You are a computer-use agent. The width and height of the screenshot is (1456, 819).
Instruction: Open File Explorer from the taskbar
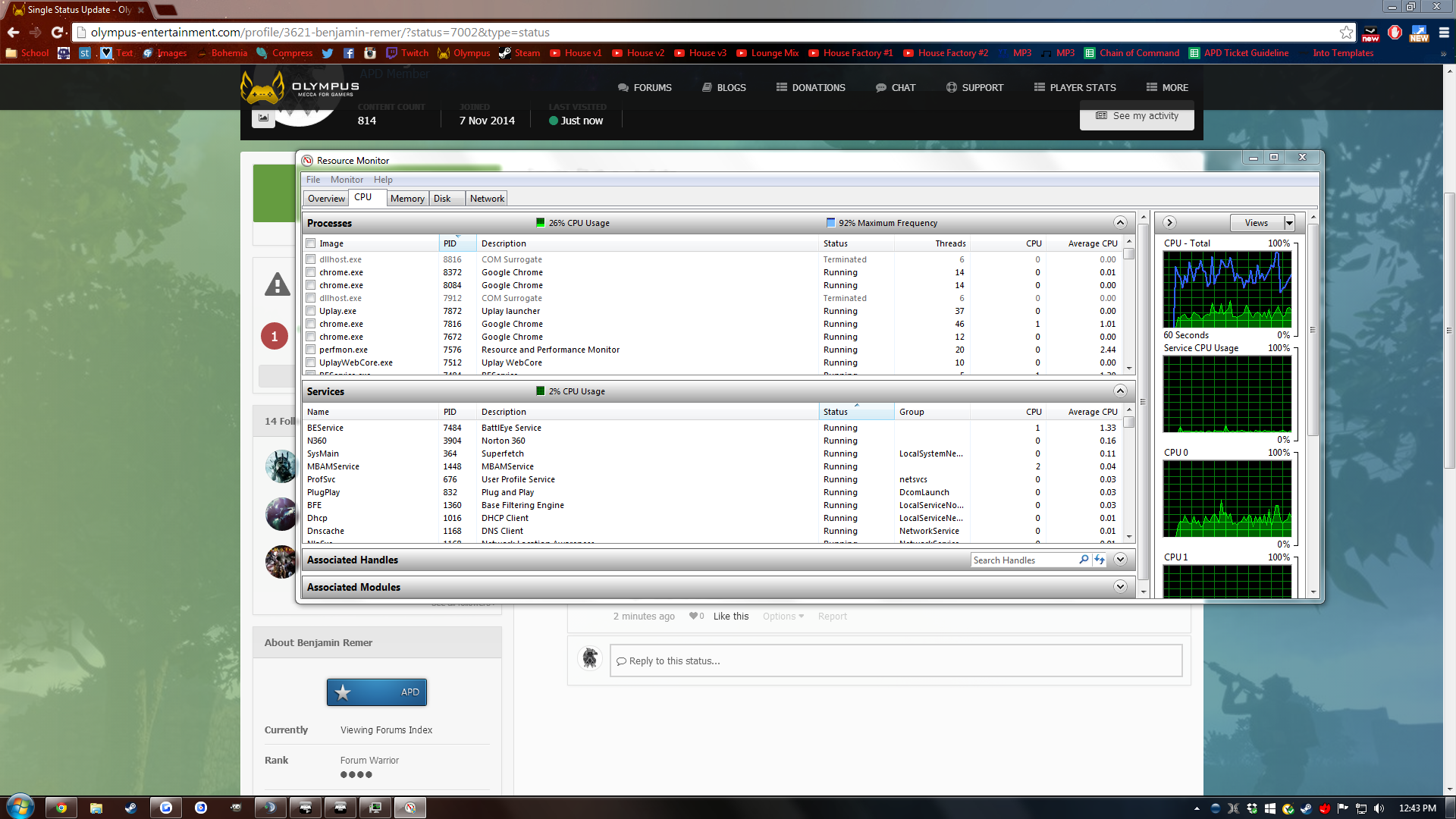[96, 808]
